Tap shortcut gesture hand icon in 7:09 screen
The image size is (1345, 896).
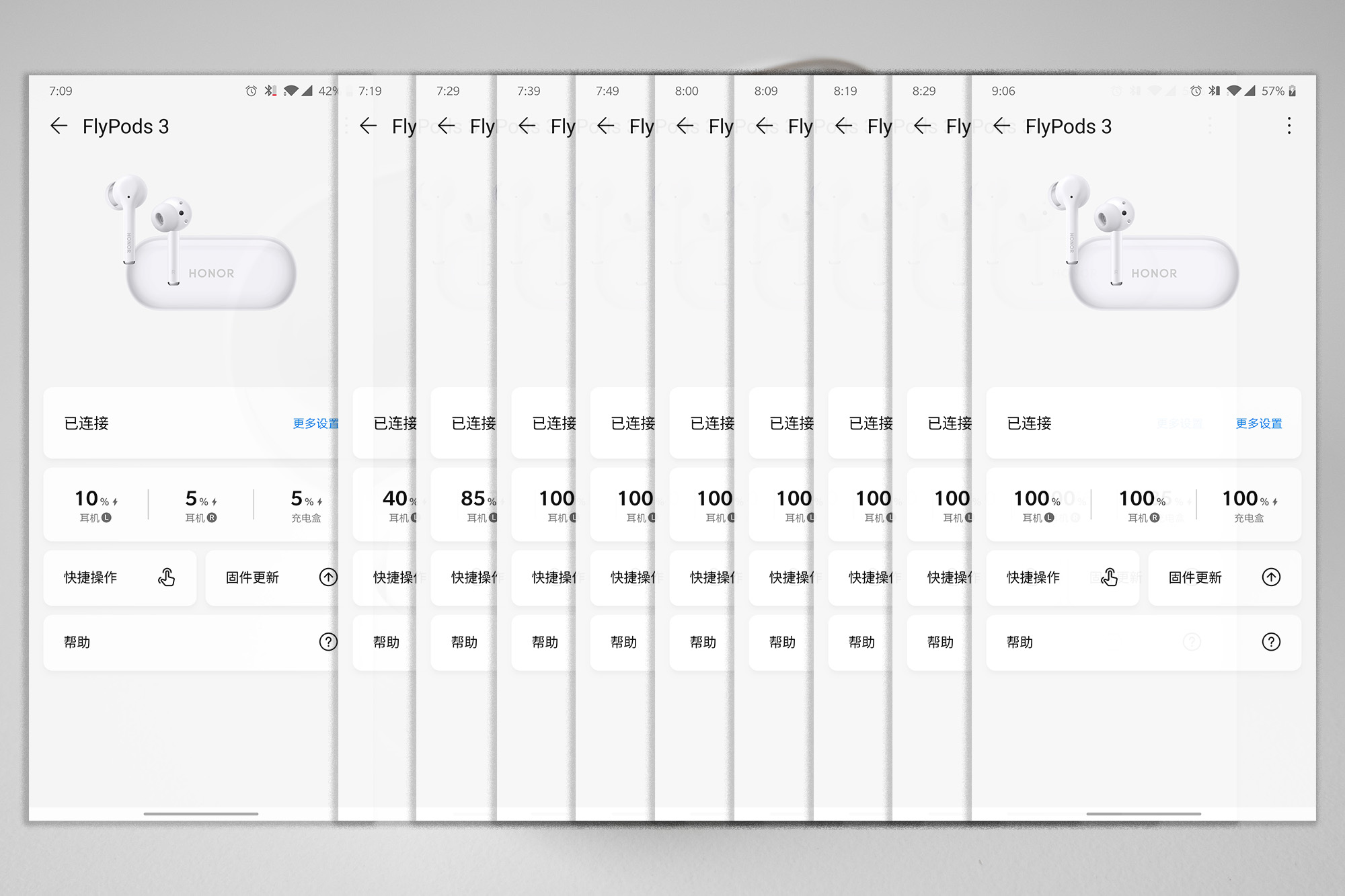167,577
